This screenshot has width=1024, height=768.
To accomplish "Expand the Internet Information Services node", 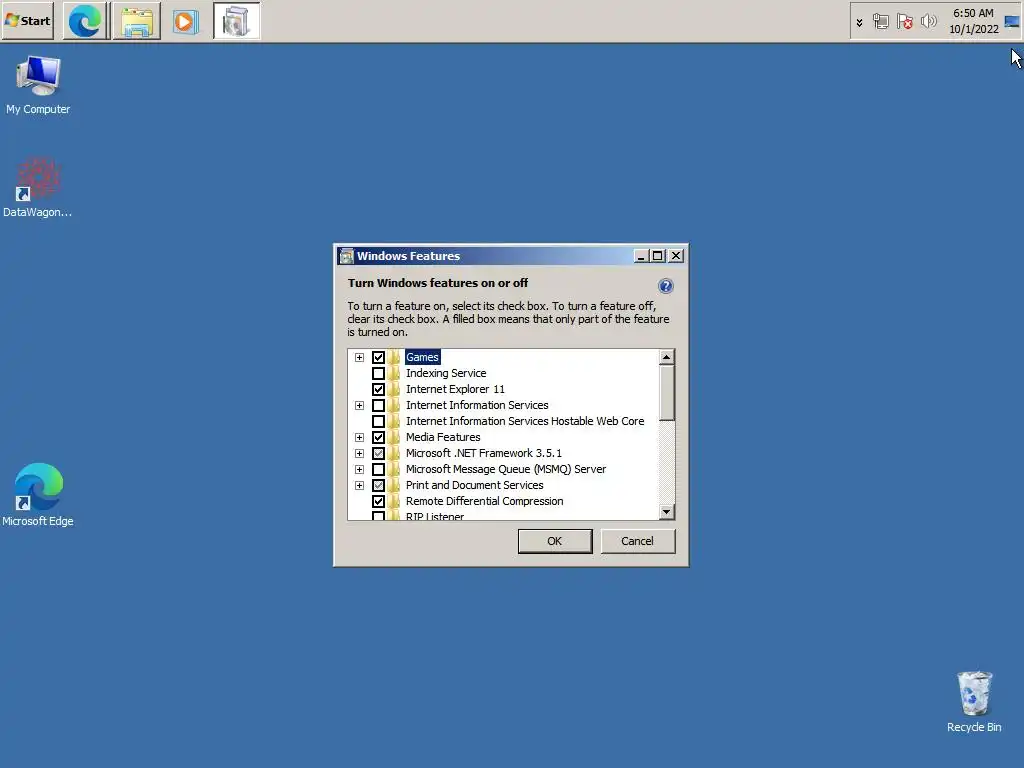I will point(359,406).
